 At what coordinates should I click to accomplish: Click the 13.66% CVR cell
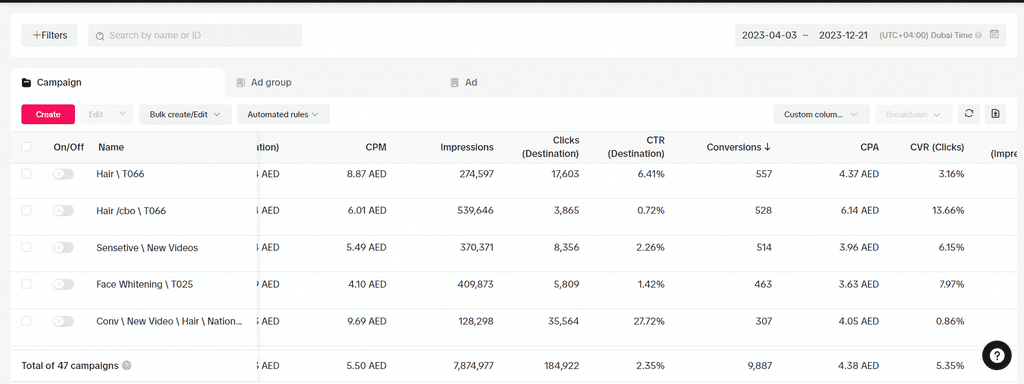tap(947, 211)
